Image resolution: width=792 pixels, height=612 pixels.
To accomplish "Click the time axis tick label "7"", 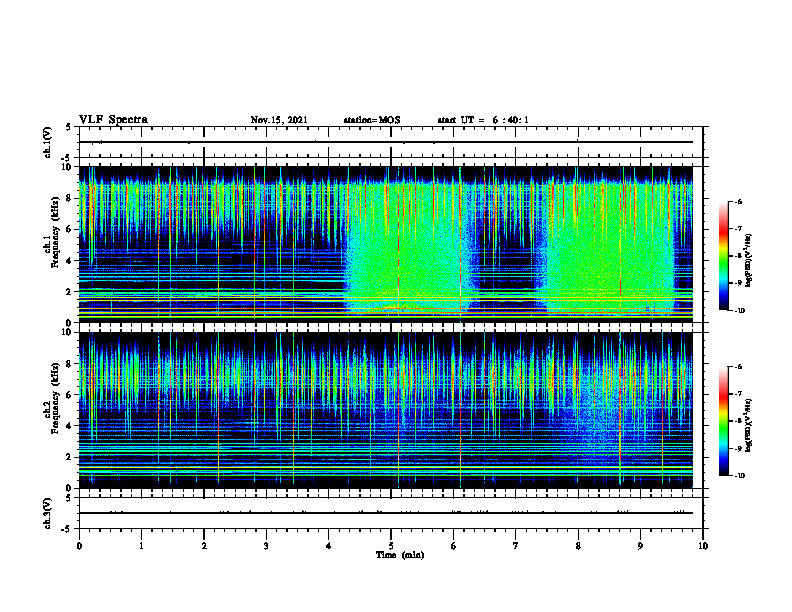I will click(x=516, y=546).
